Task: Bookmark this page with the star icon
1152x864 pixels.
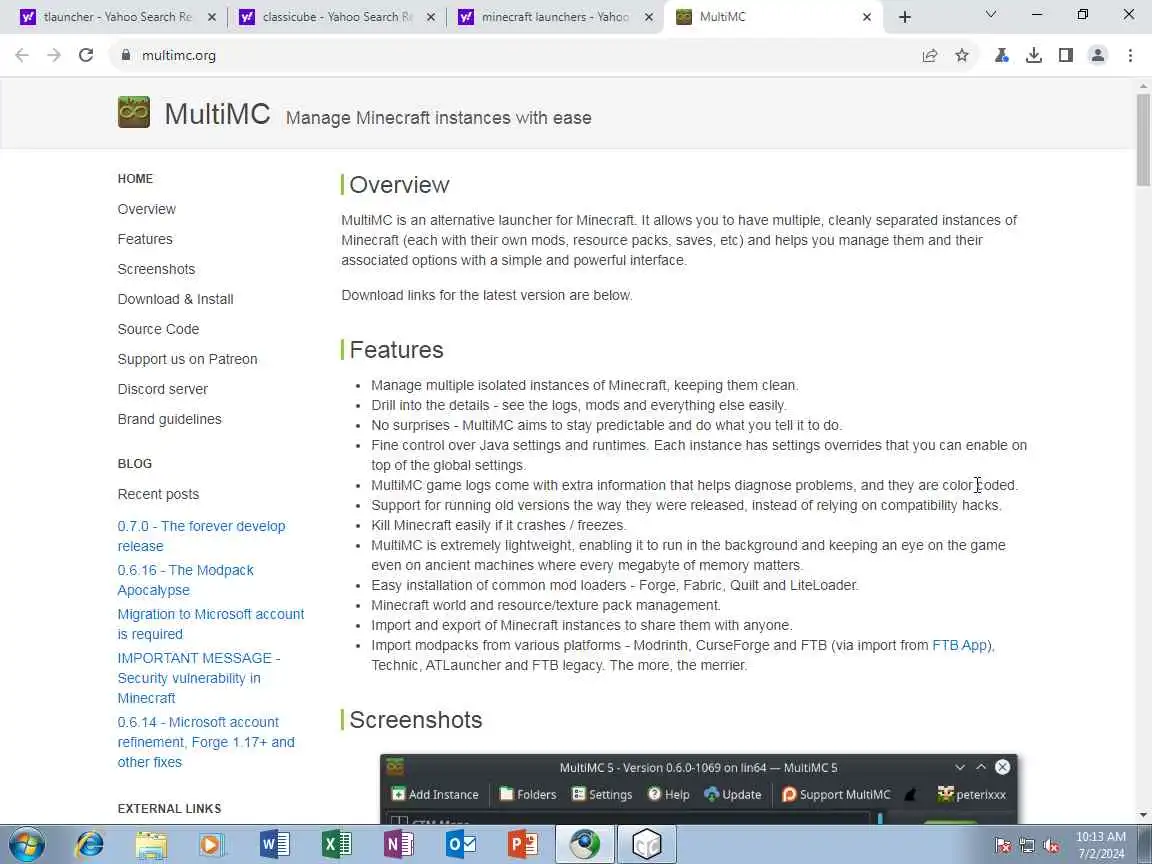Action: coord(962,55)
